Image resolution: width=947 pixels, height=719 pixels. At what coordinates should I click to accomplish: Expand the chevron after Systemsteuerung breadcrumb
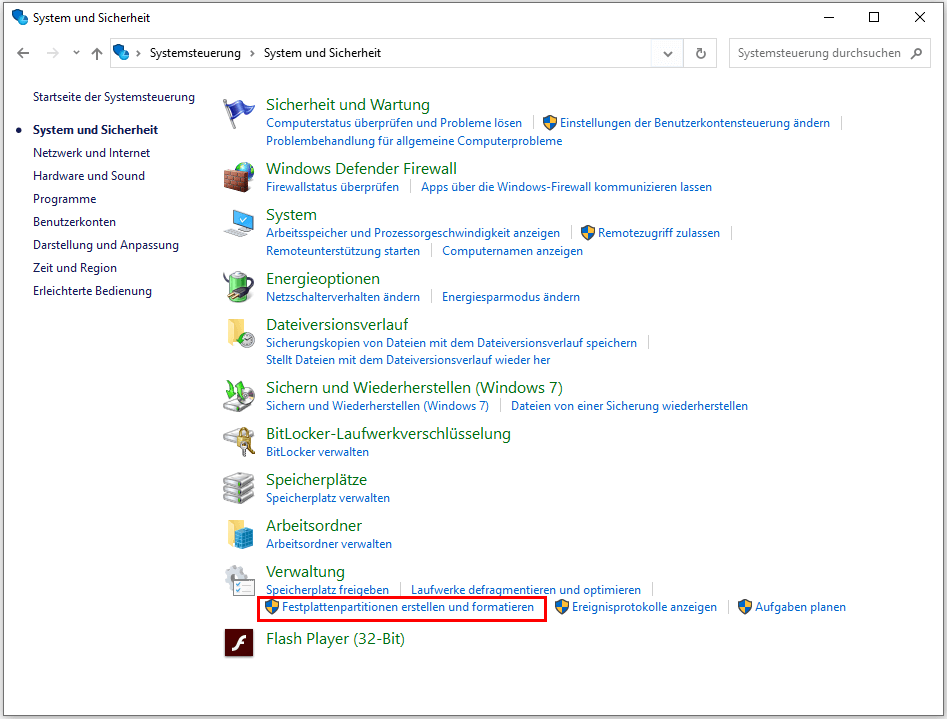point(252,53)
